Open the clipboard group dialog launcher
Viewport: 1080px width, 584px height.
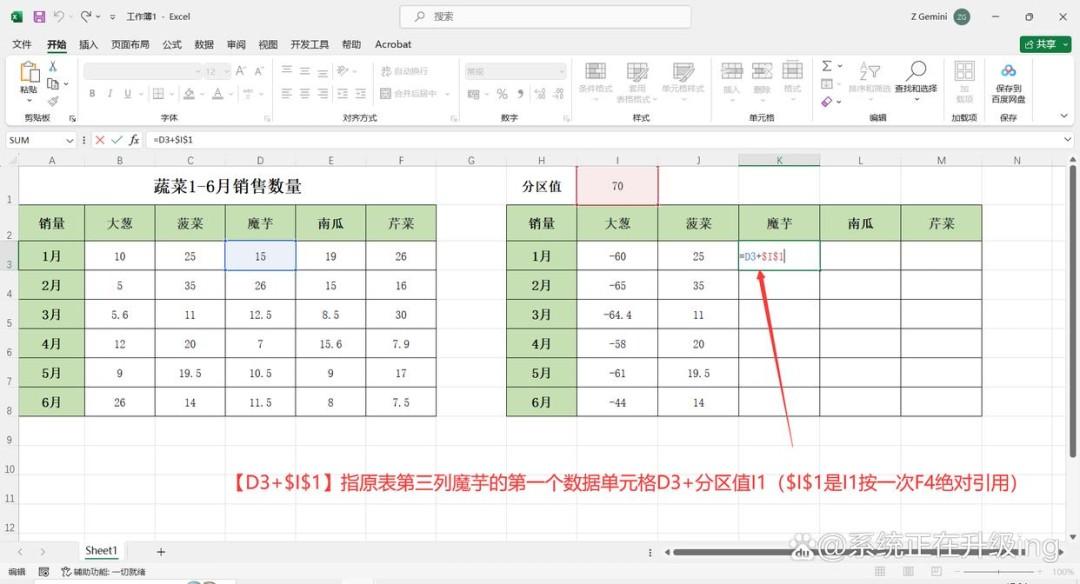coord(72,118)
